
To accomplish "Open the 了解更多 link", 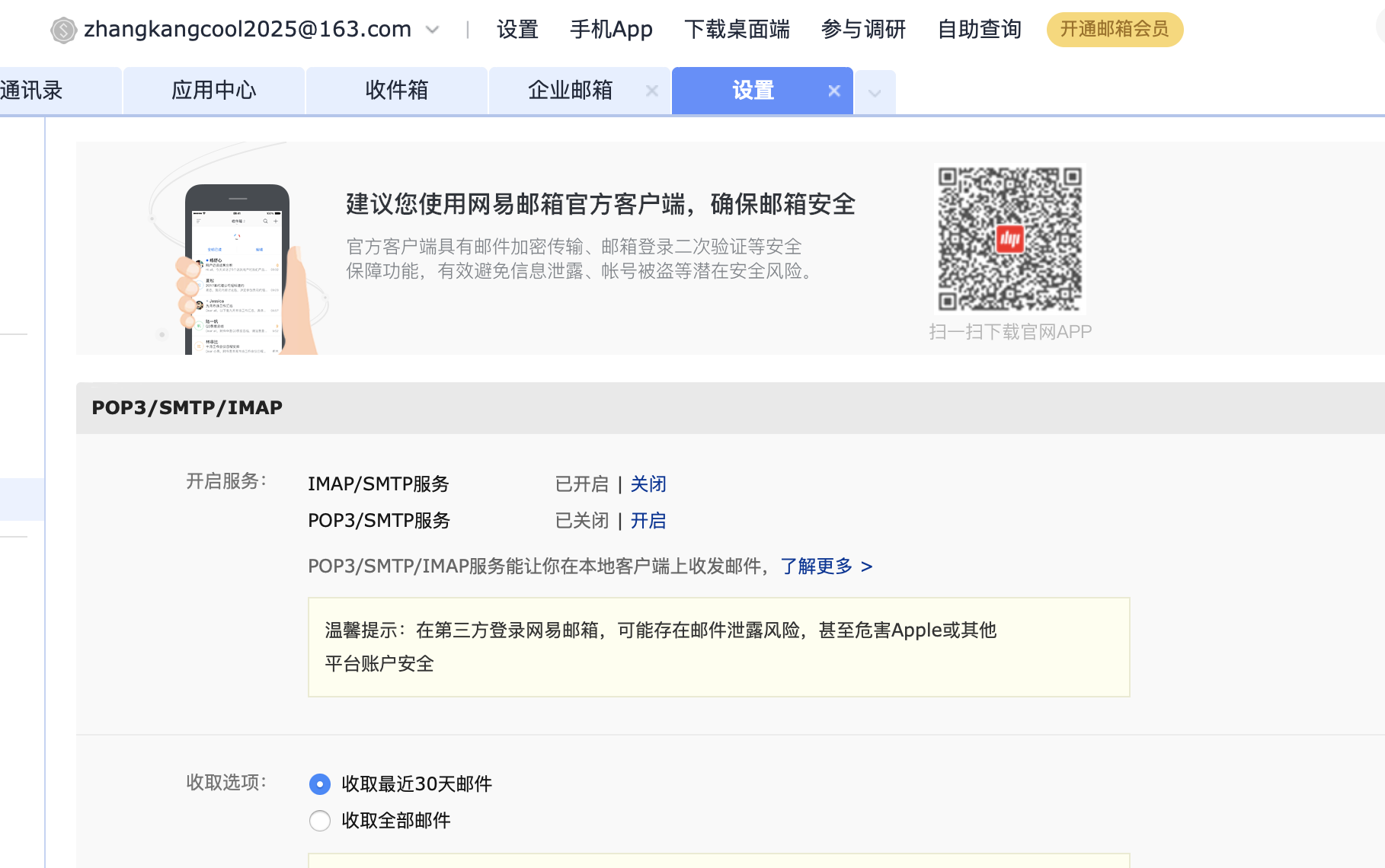I will point(826,566).
